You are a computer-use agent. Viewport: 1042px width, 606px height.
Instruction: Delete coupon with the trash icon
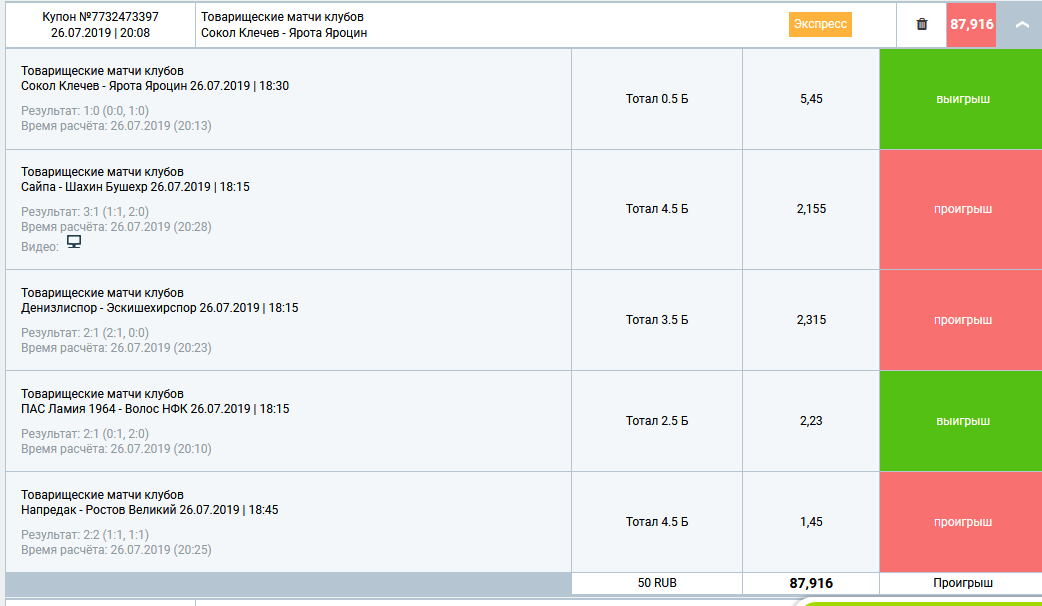click(x=921, y=24)
